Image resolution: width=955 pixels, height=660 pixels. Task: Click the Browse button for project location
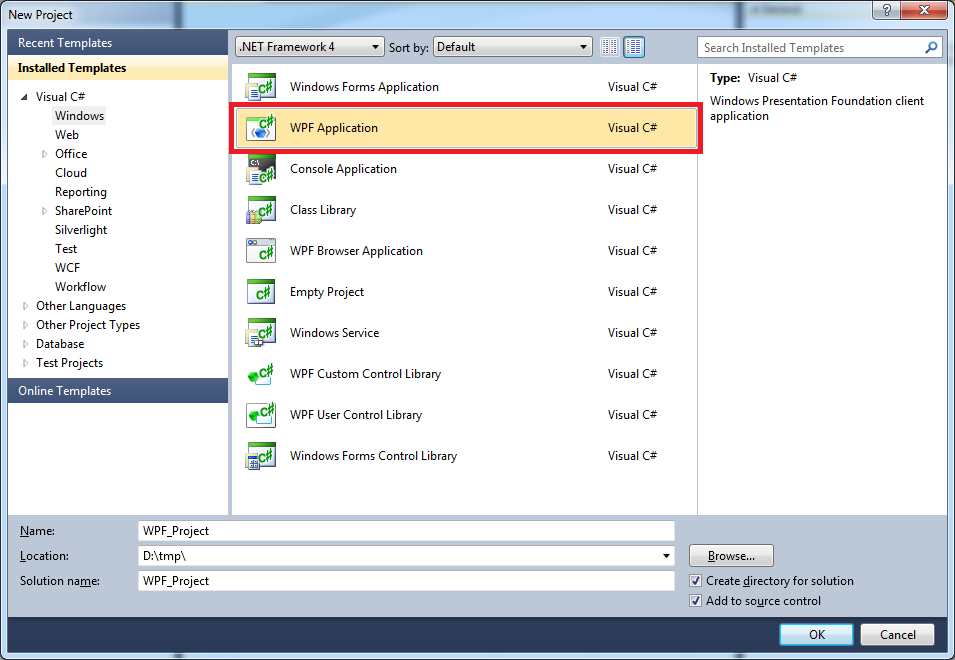731,556
